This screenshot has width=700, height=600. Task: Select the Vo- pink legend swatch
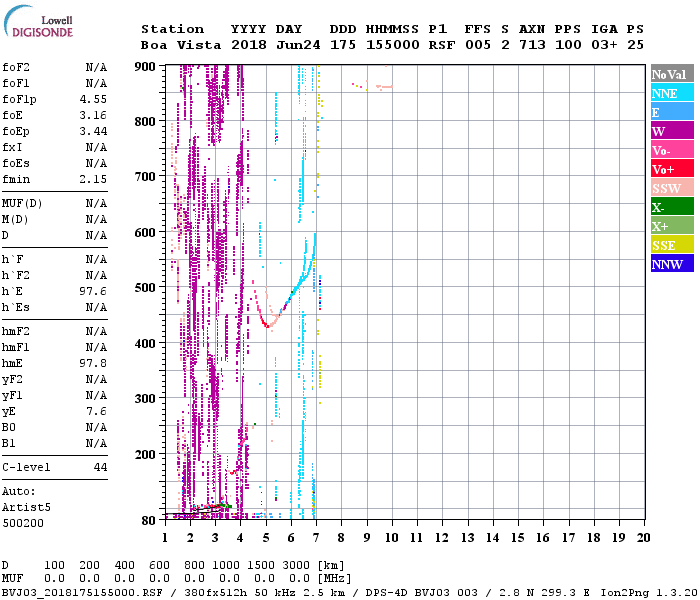pyautogui.click(x=672, y=150)
